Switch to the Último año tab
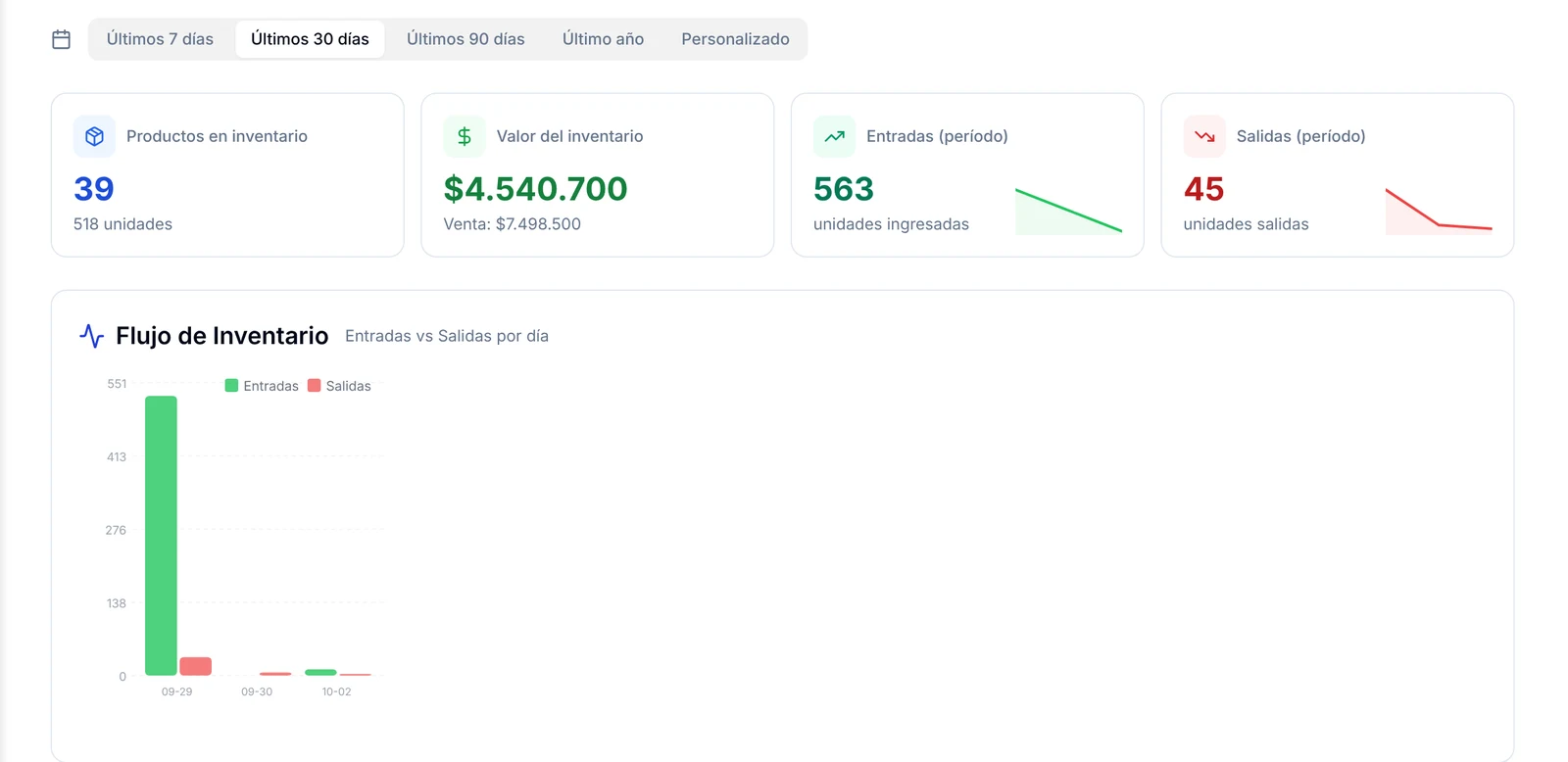The image size is (1568, 762). [603, 39]
